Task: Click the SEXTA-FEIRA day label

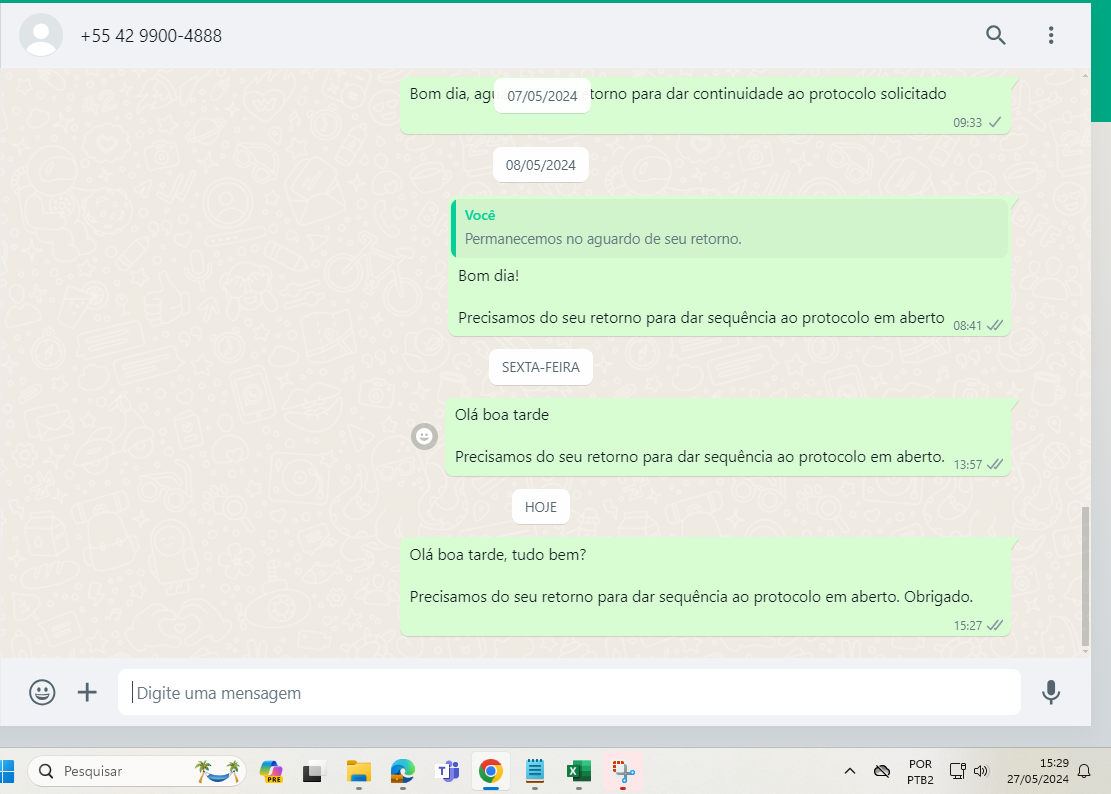Action: (541, 367)
